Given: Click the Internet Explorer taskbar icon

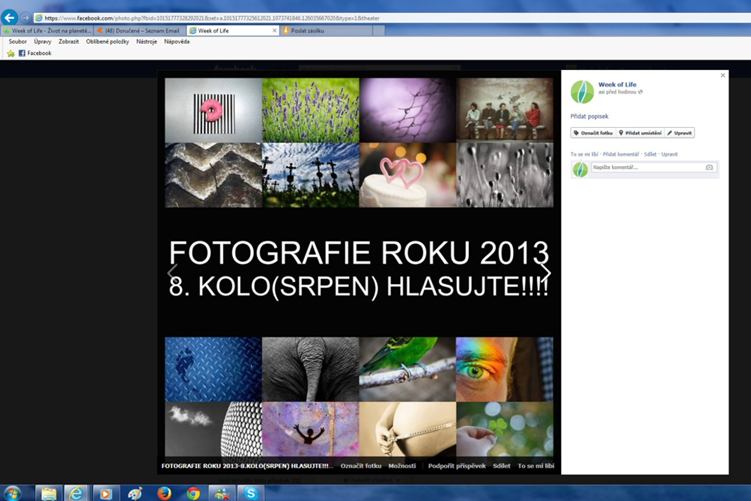Looking at the screenshot, I should click(x=77, y=493).
